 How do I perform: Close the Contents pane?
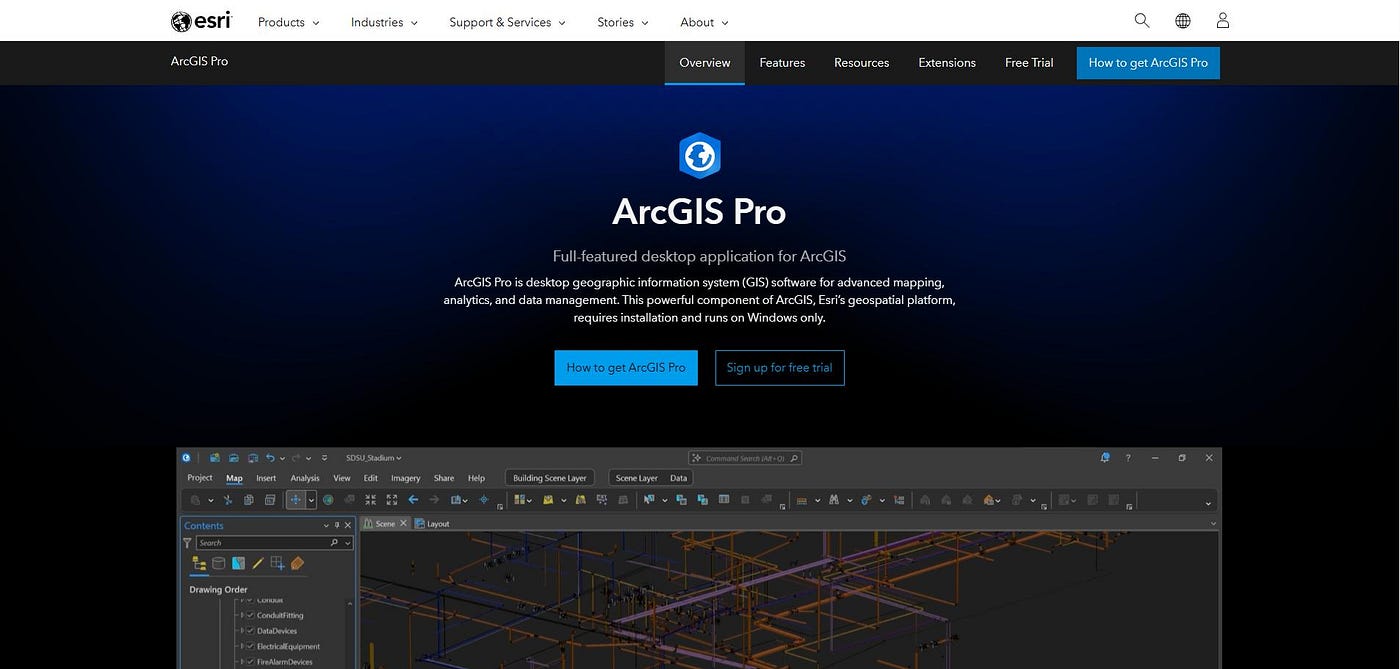coord(348,525)
